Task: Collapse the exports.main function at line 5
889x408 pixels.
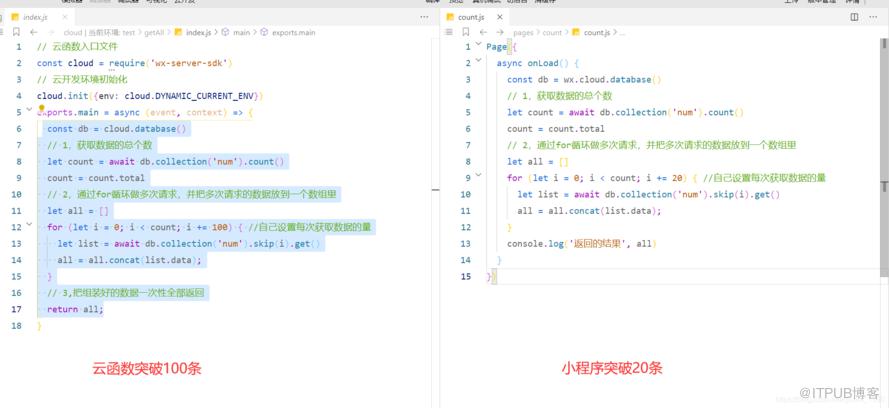Action: (29, 110)
